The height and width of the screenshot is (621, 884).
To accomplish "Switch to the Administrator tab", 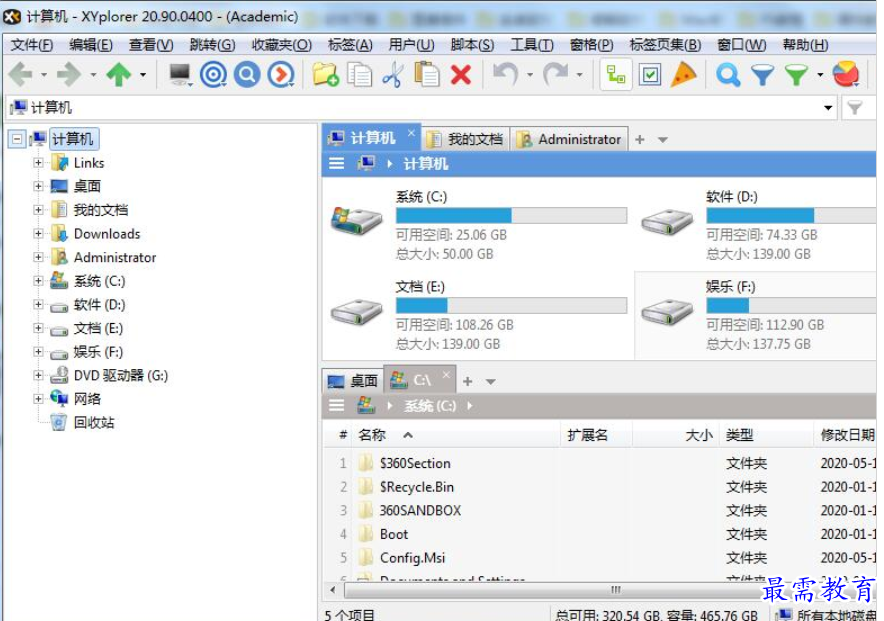I will tap(569, 140).
